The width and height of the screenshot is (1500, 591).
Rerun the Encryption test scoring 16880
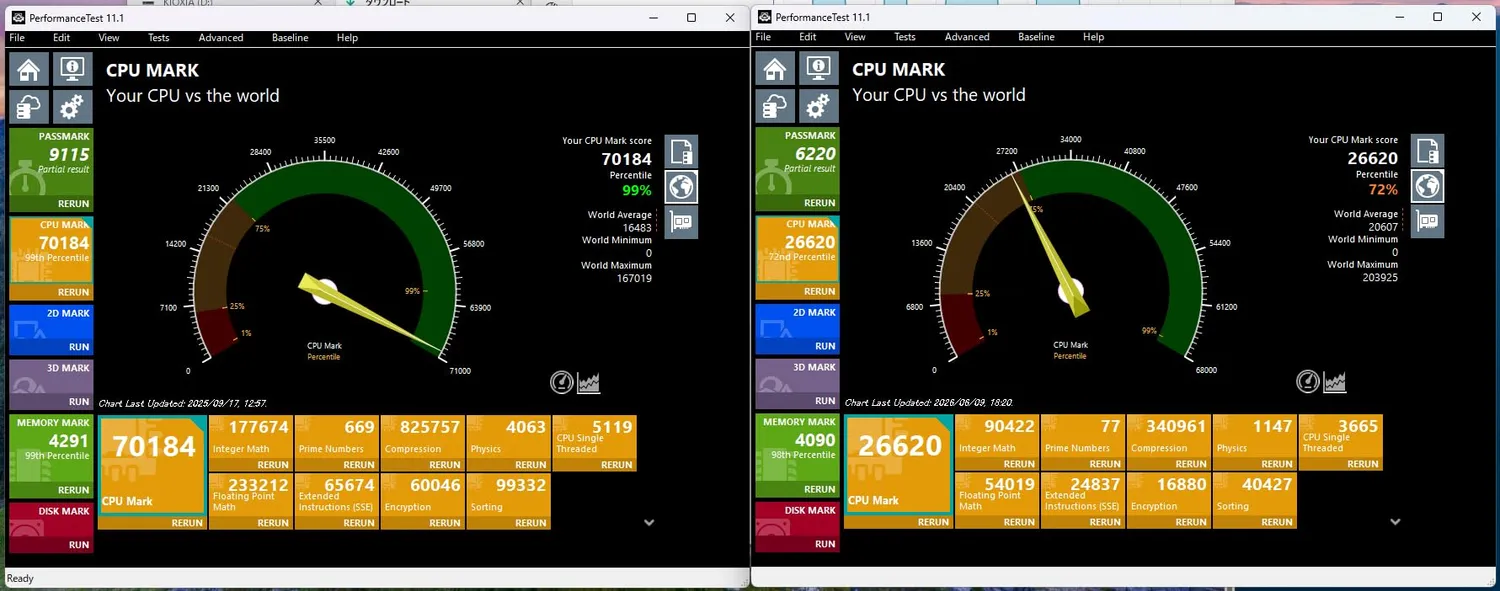pos(1191,522)
